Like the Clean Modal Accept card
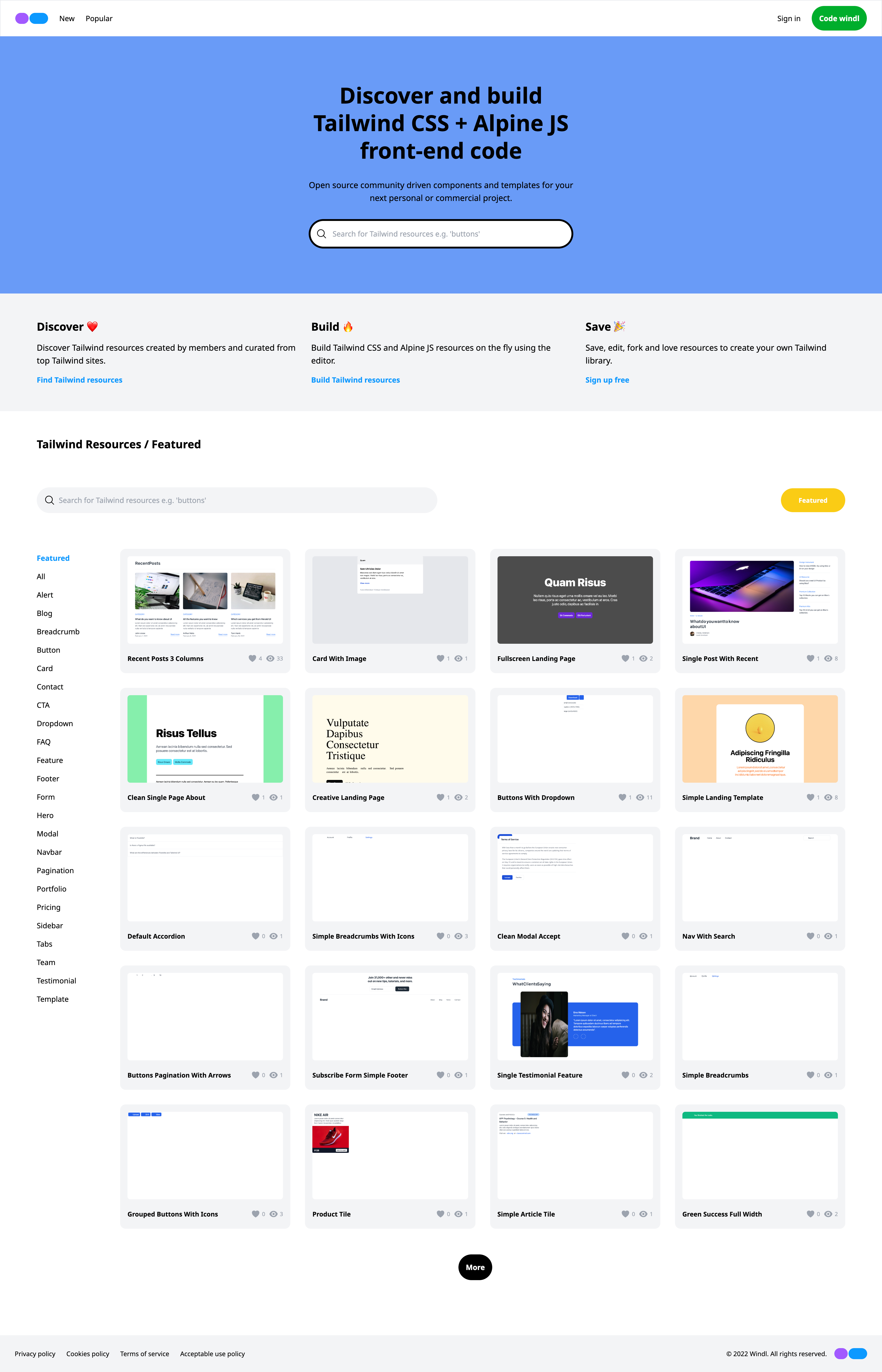The image size is (882, 1372). (625, 936)
